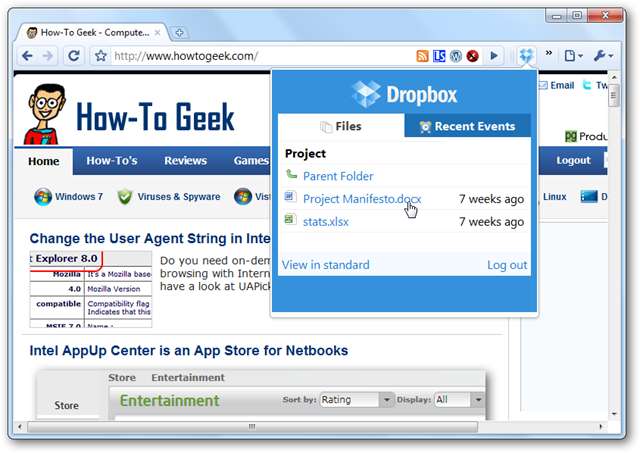Viewport: 640px width, 453px height.
Task: Open Viruses & Spyware category
Action: coord(179,197)
